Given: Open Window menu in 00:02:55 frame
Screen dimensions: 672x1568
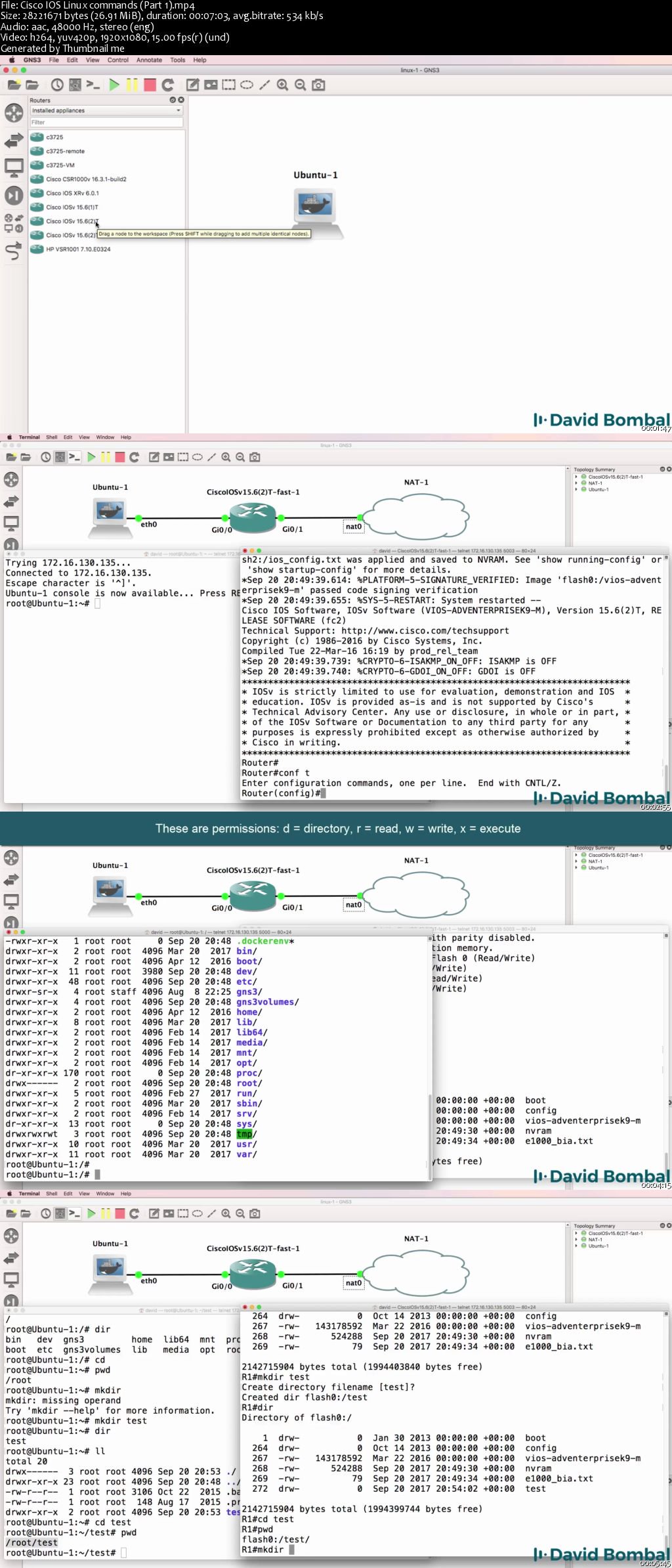Looking at the screenshot, I should [105, 437].
